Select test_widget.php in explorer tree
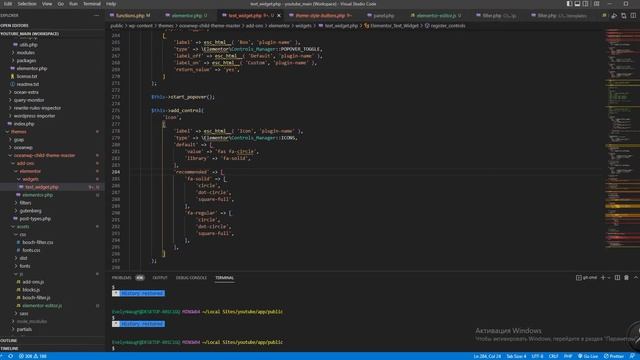The height and width of the screenshot is (360, 640). pos(42,187)
